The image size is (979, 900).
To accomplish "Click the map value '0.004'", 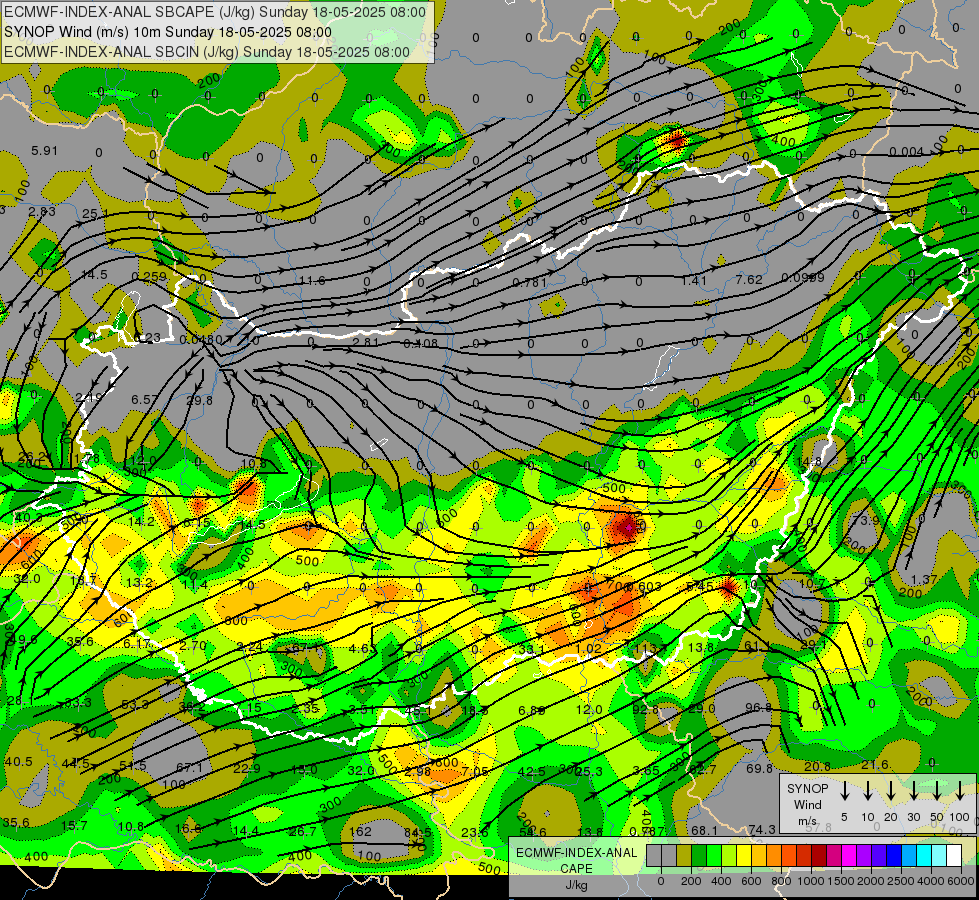I will point(906,152).
